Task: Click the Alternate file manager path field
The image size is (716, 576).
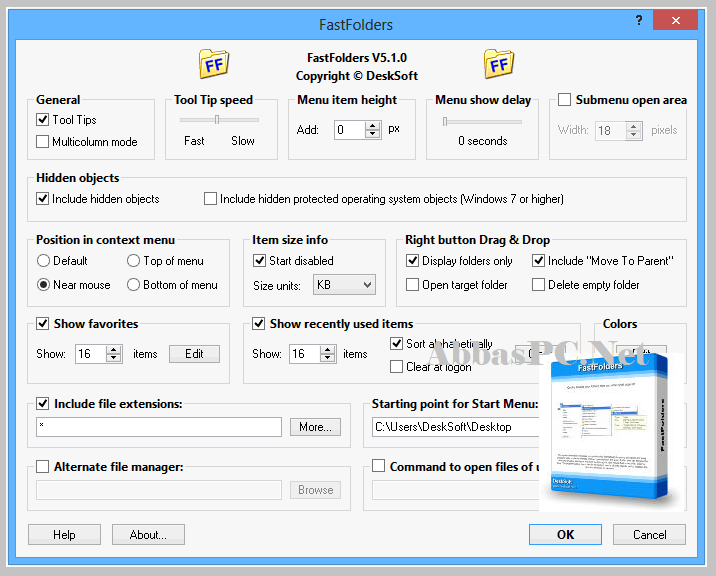Action: point(159,490)
